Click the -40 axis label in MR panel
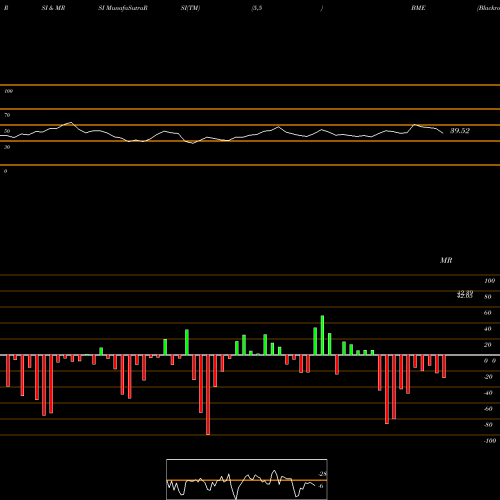The height and width of the screenshot is (500, 500). point(488,393)
